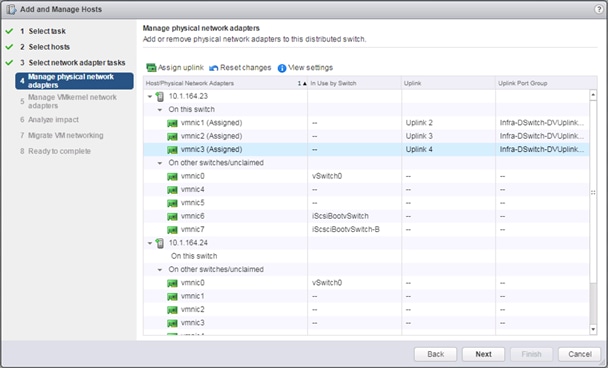The image size is (608, 368).
Task: Click the Uplink column header
Action: click(x=448, y=83)
